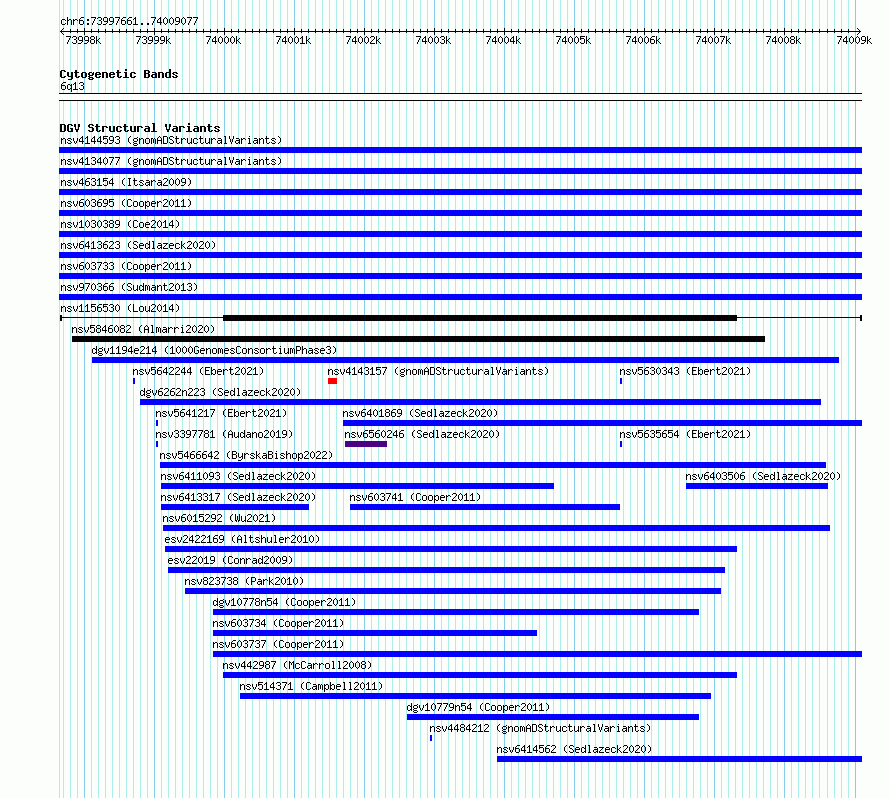The width and height of the screenshot is (890, 798).
Task: Open nsv970366 (Sudmant2013) label
Action: click(129, 287)
